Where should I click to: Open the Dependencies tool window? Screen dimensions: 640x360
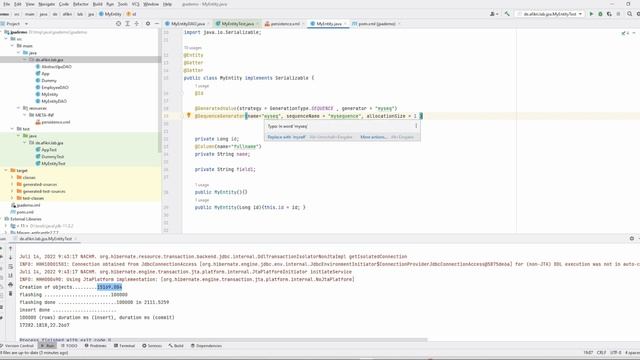pos(206,346)
